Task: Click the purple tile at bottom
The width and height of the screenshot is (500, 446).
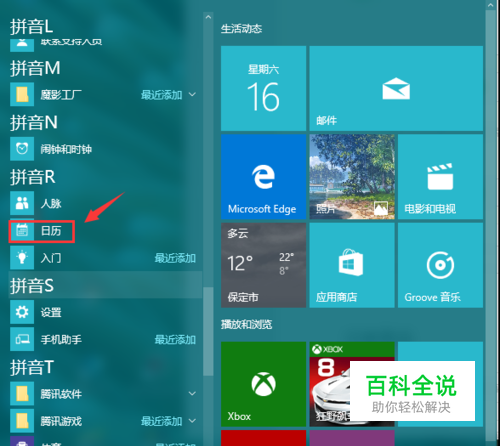Action: (352, 438)
